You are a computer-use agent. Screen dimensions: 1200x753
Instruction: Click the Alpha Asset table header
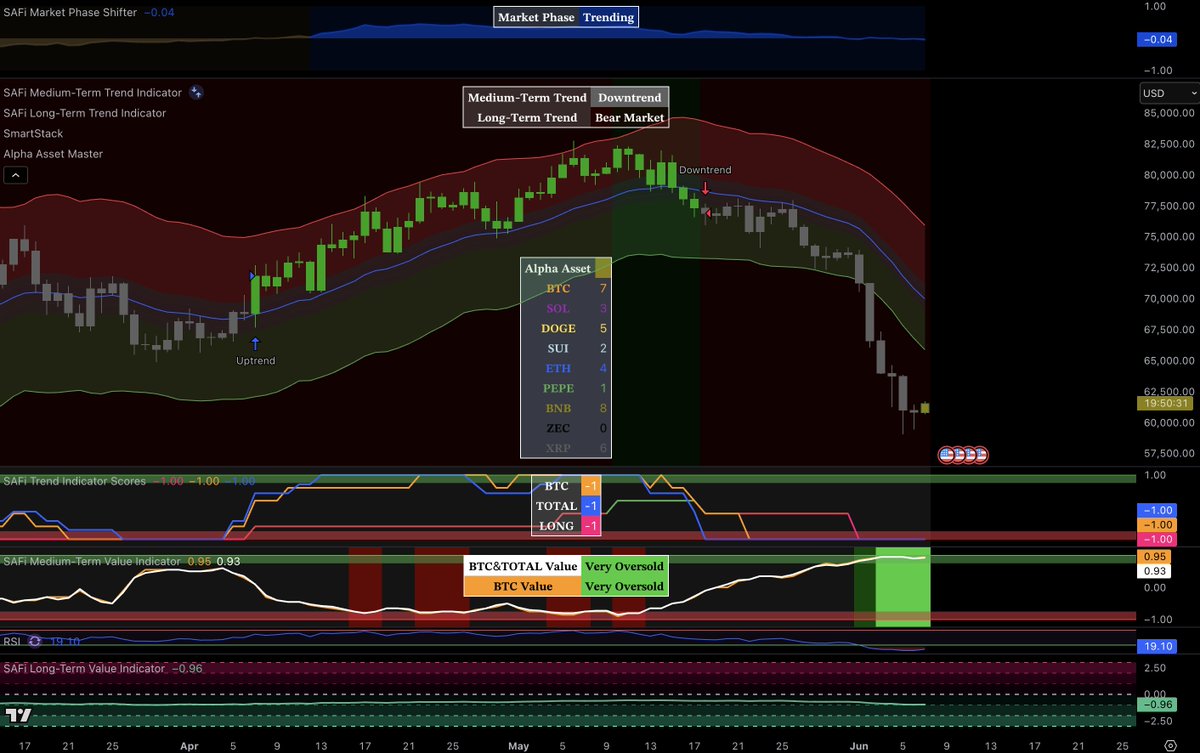pos(558,268)
